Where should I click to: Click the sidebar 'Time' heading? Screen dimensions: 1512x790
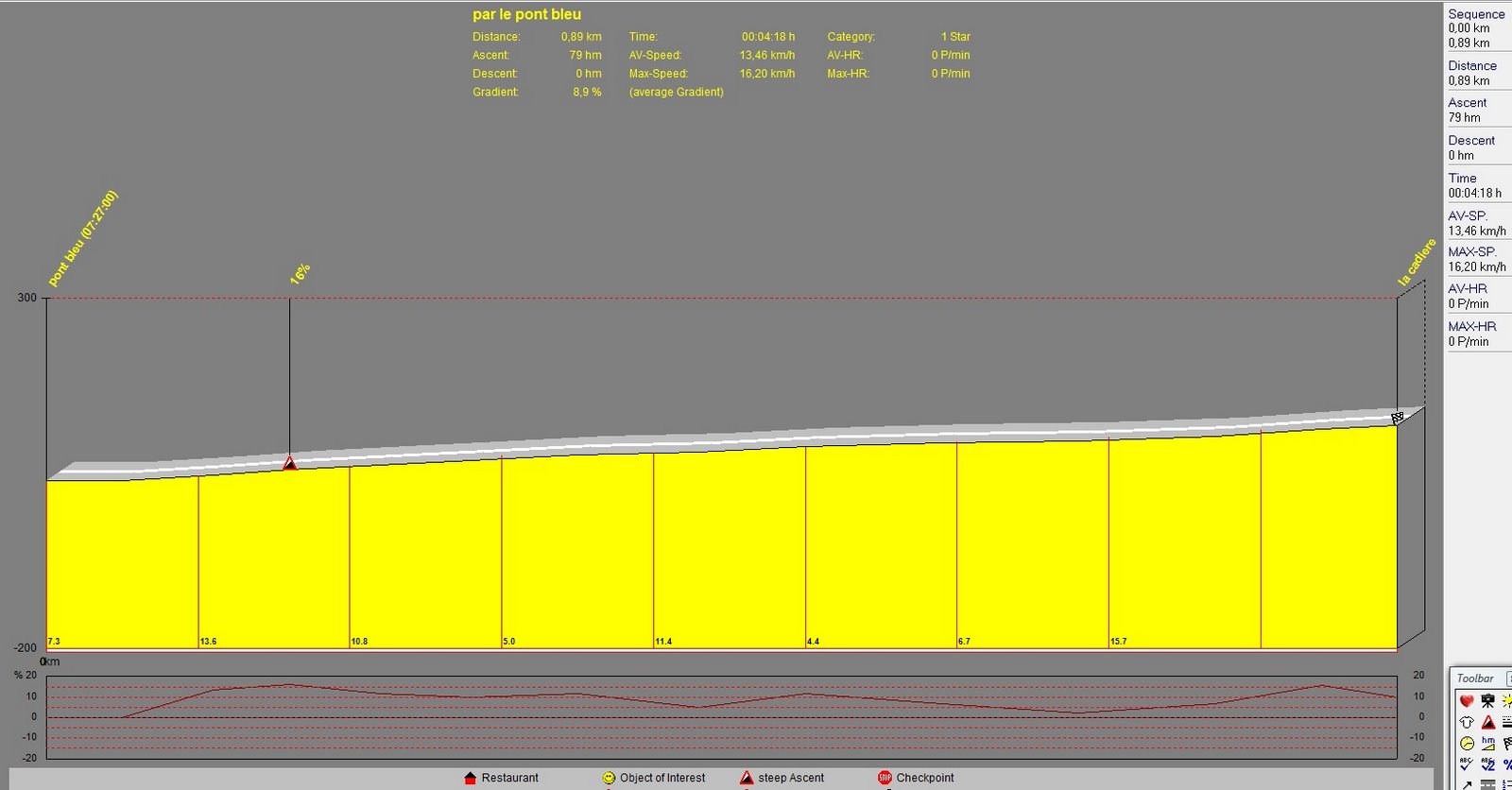[x=1462, y=178]
